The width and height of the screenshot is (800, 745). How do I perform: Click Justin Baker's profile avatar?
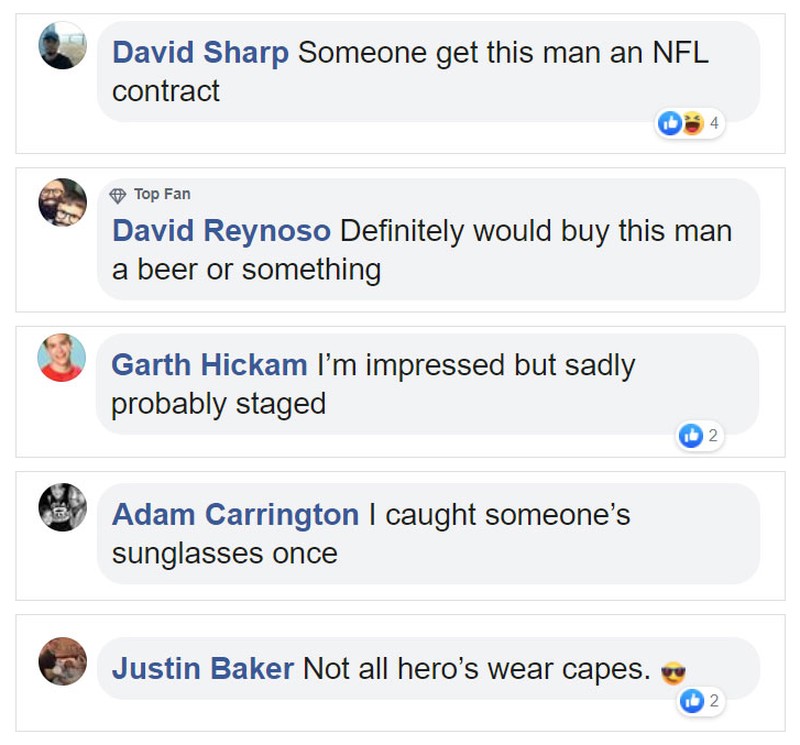pos(62,661)
